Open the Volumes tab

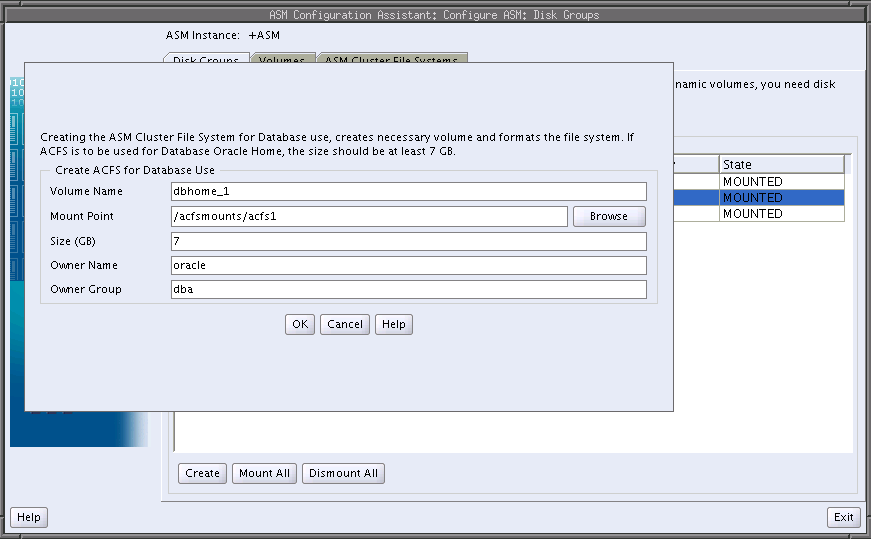[282, 58]
